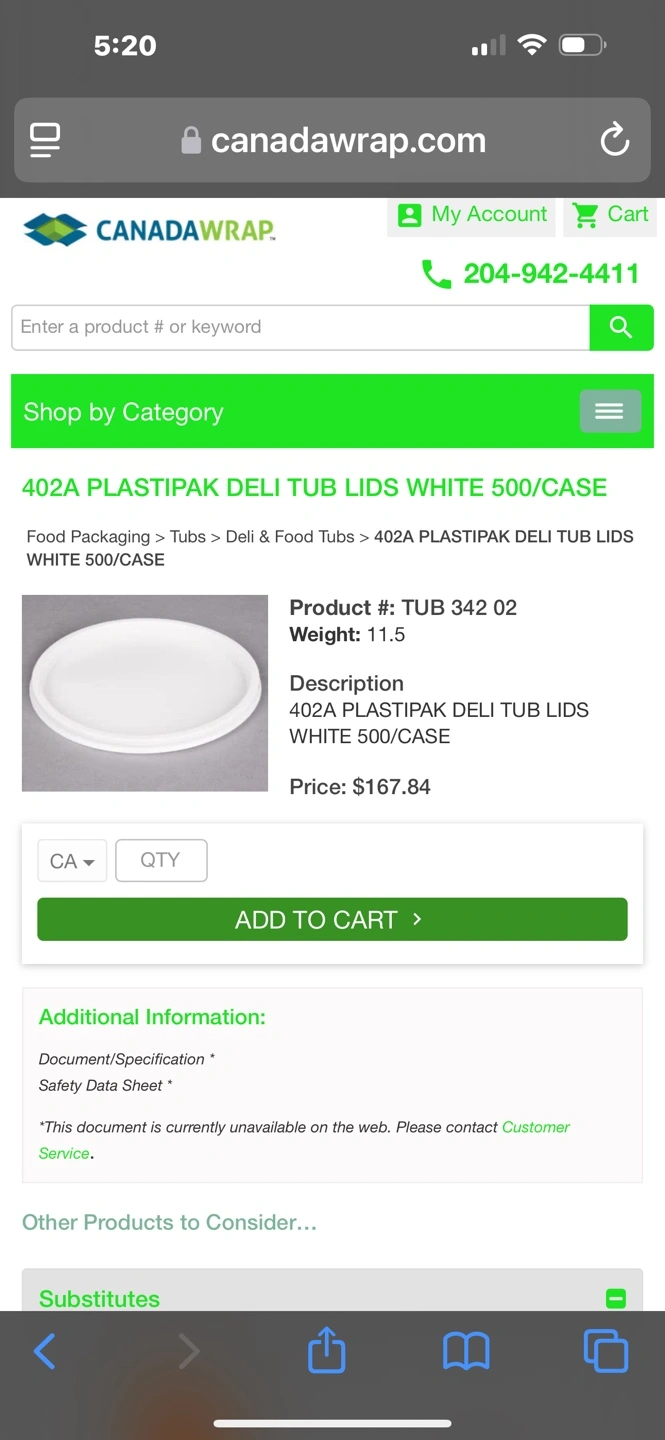Go to Food Packaging breadcrumb
665x1440 pixels.
88,537
